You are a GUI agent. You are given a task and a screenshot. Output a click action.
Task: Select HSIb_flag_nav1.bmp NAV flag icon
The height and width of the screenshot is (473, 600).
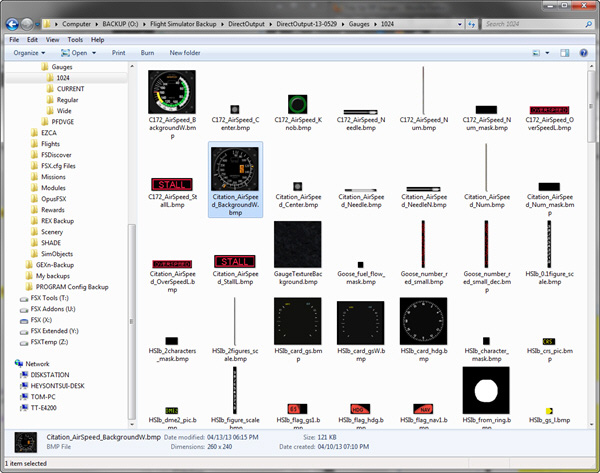423,409
